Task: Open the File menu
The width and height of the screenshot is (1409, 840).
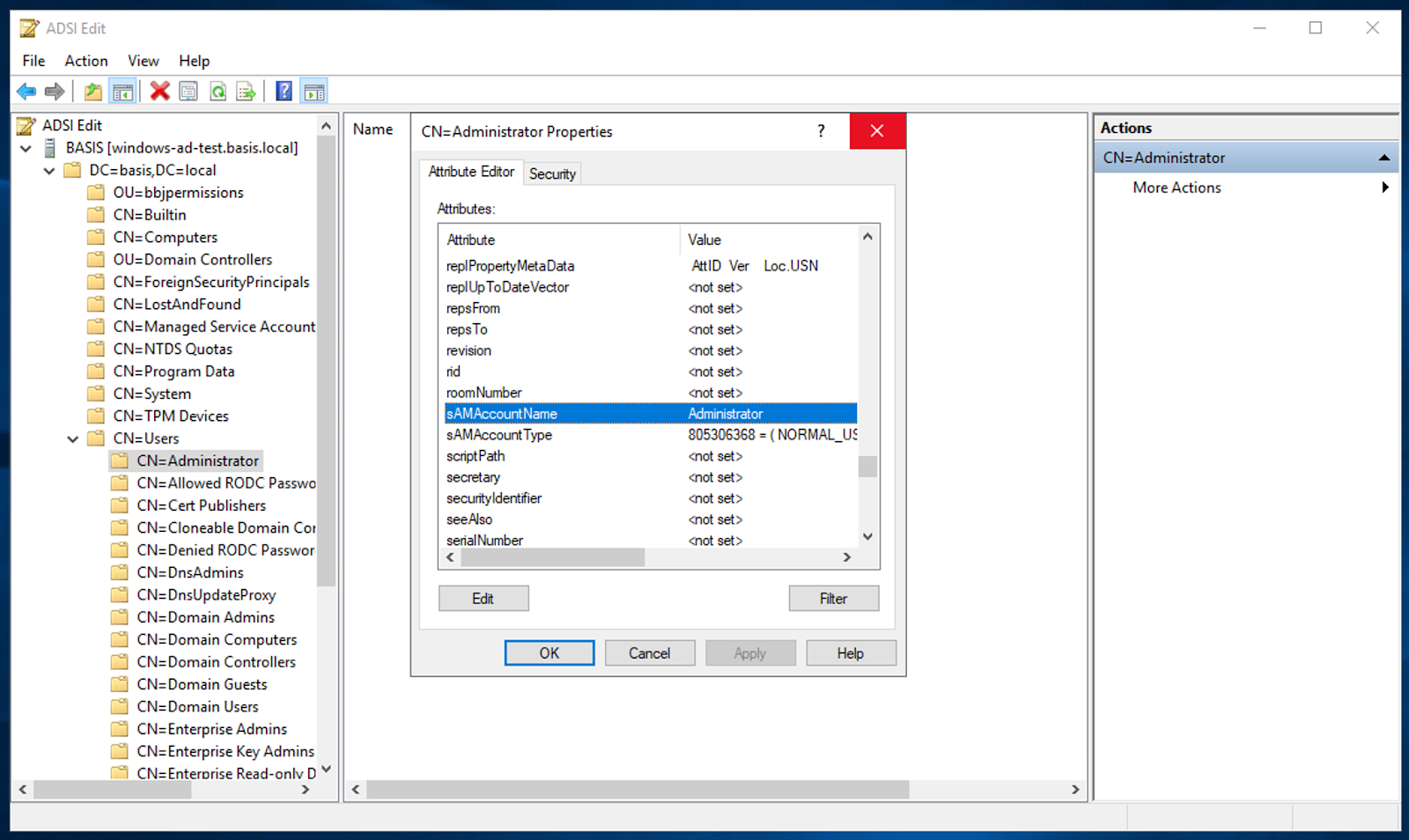Action: [x=34, y=61]
